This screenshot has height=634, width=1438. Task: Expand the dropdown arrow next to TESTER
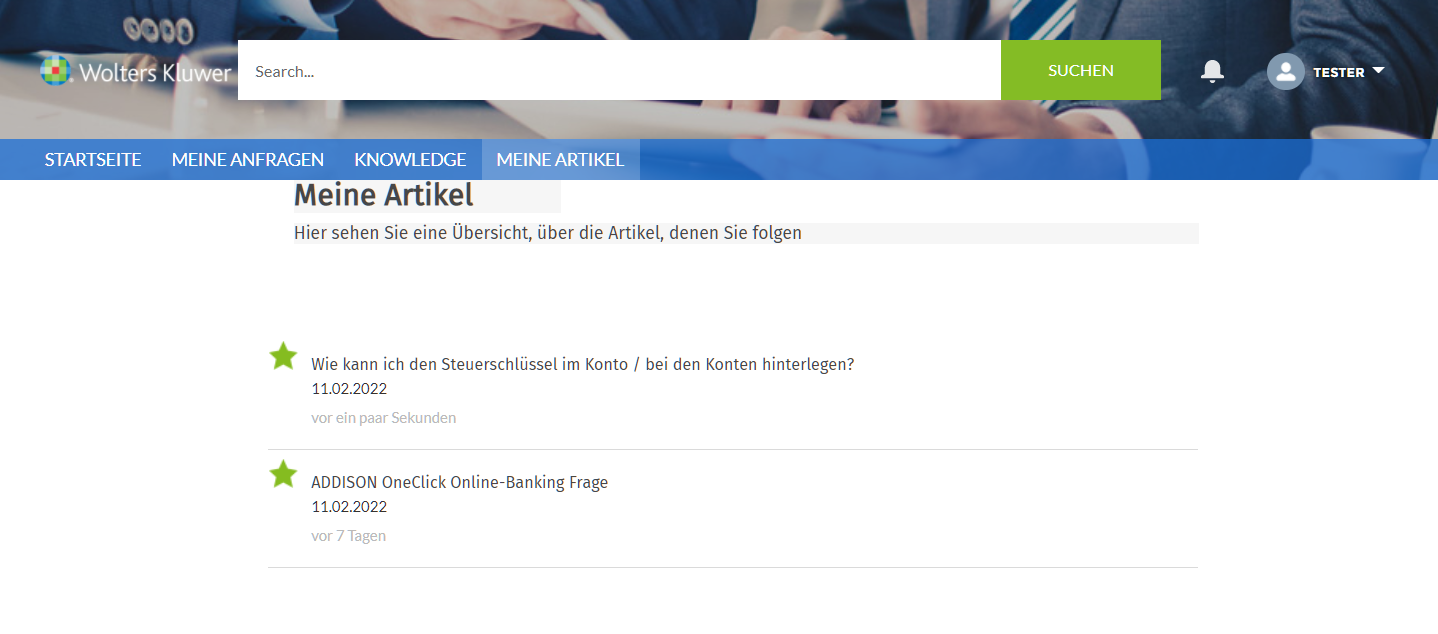point(1378,71)
